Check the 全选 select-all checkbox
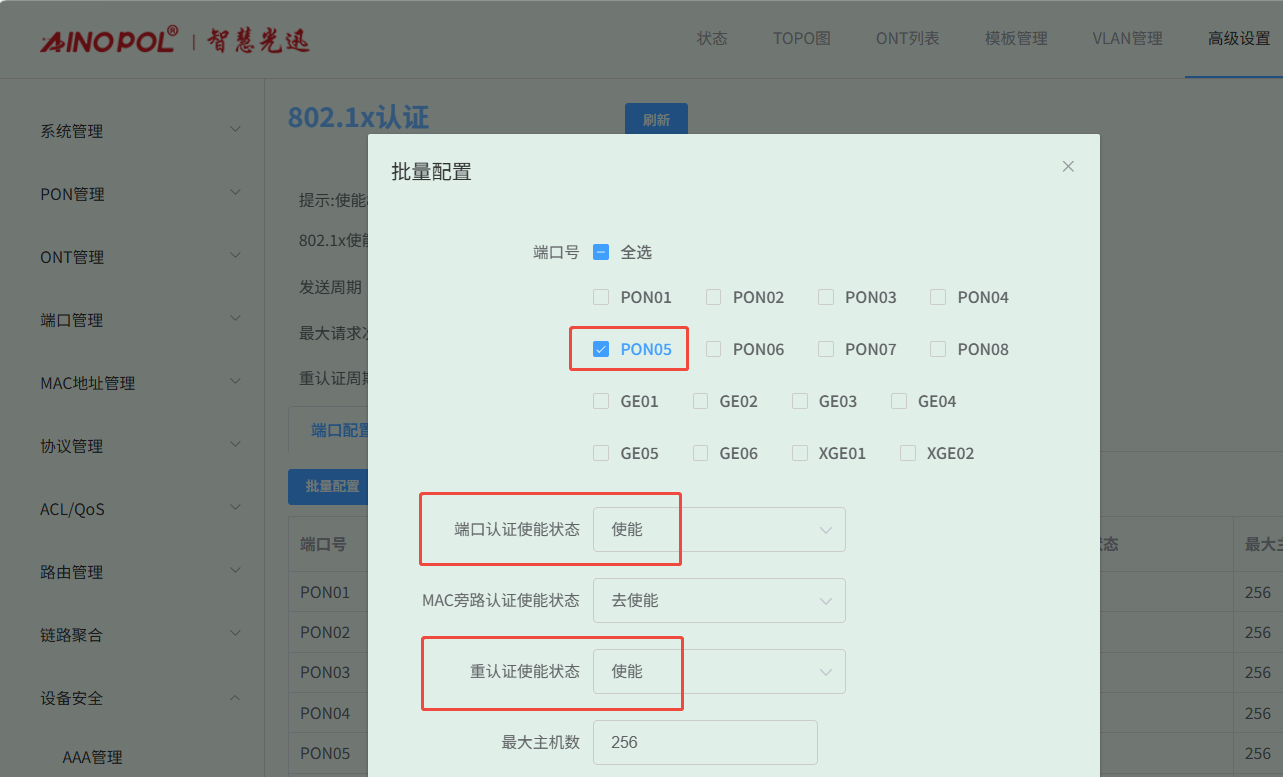The image size is (1283, 777). click(601, 252)
